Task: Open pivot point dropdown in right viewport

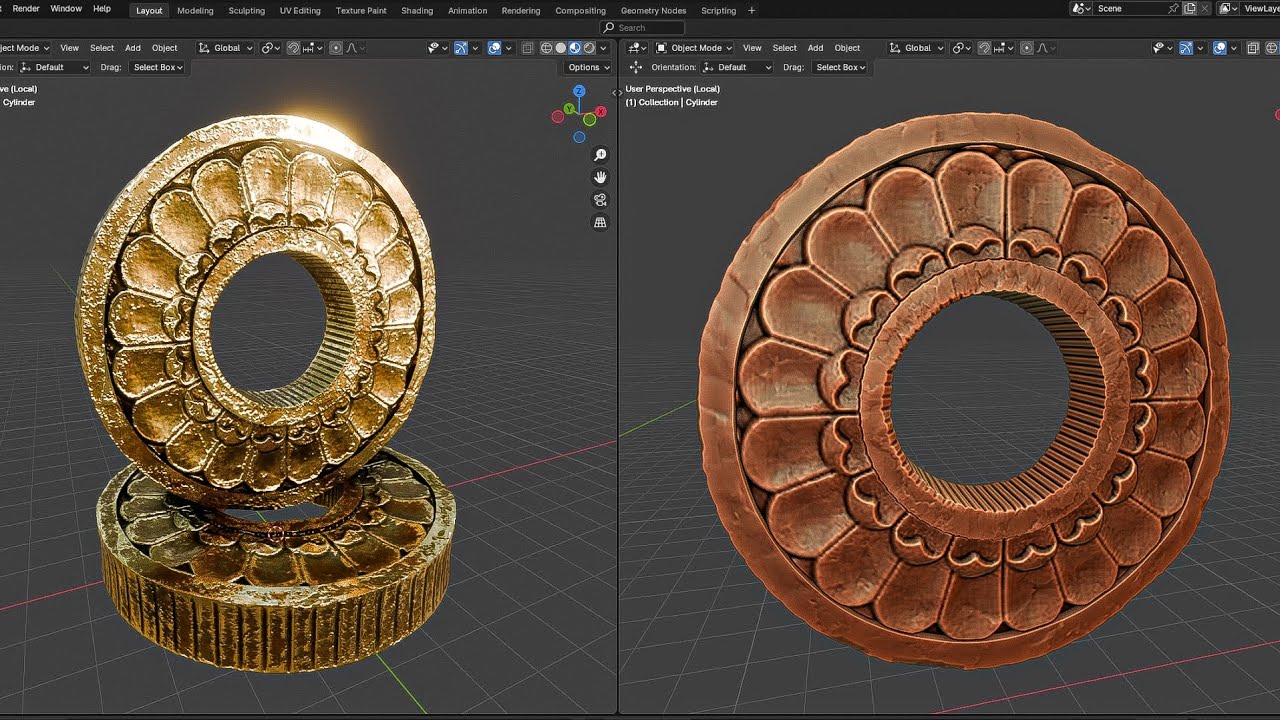Action: [x=962, y=48]
